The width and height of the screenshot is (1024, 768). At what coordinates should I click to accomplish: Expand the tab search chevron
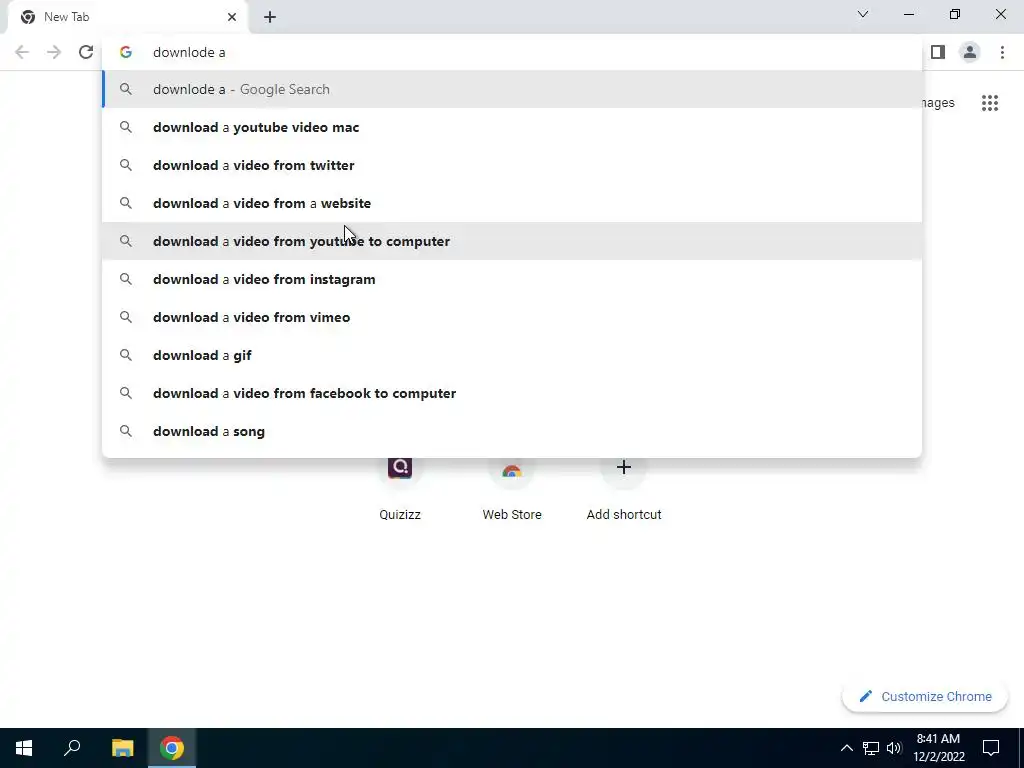pyautogui.click(x=863, y=14)
